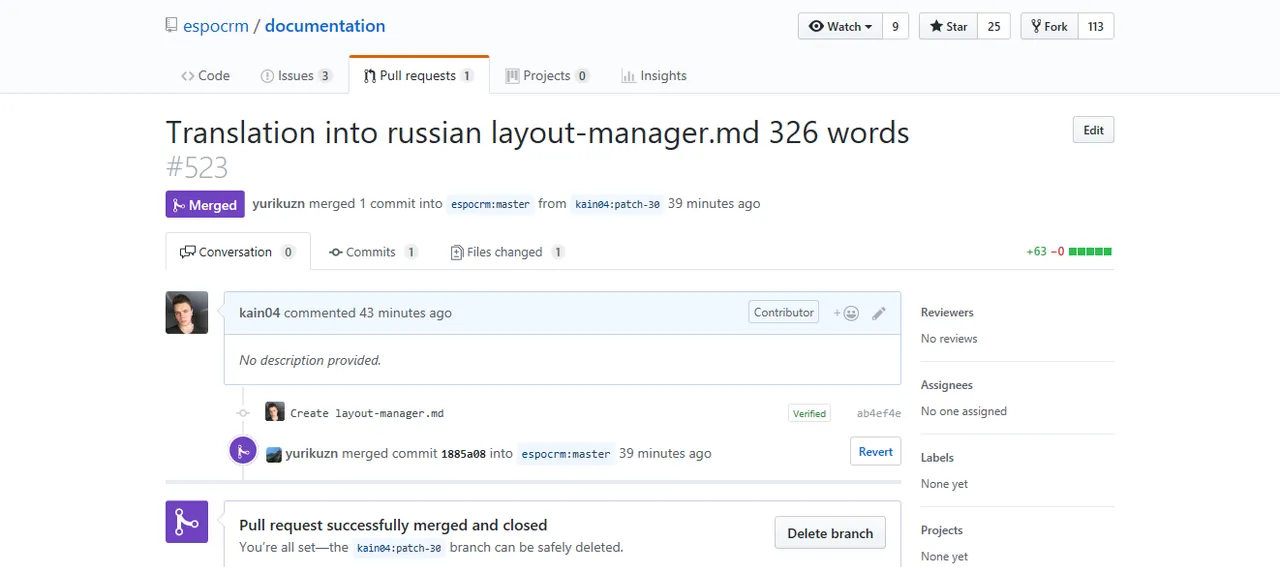The width and height of the screenshot is (1280, 567).
Task: Click the kain04:patch-30 label in the merged message
Action: pos(399,548)
